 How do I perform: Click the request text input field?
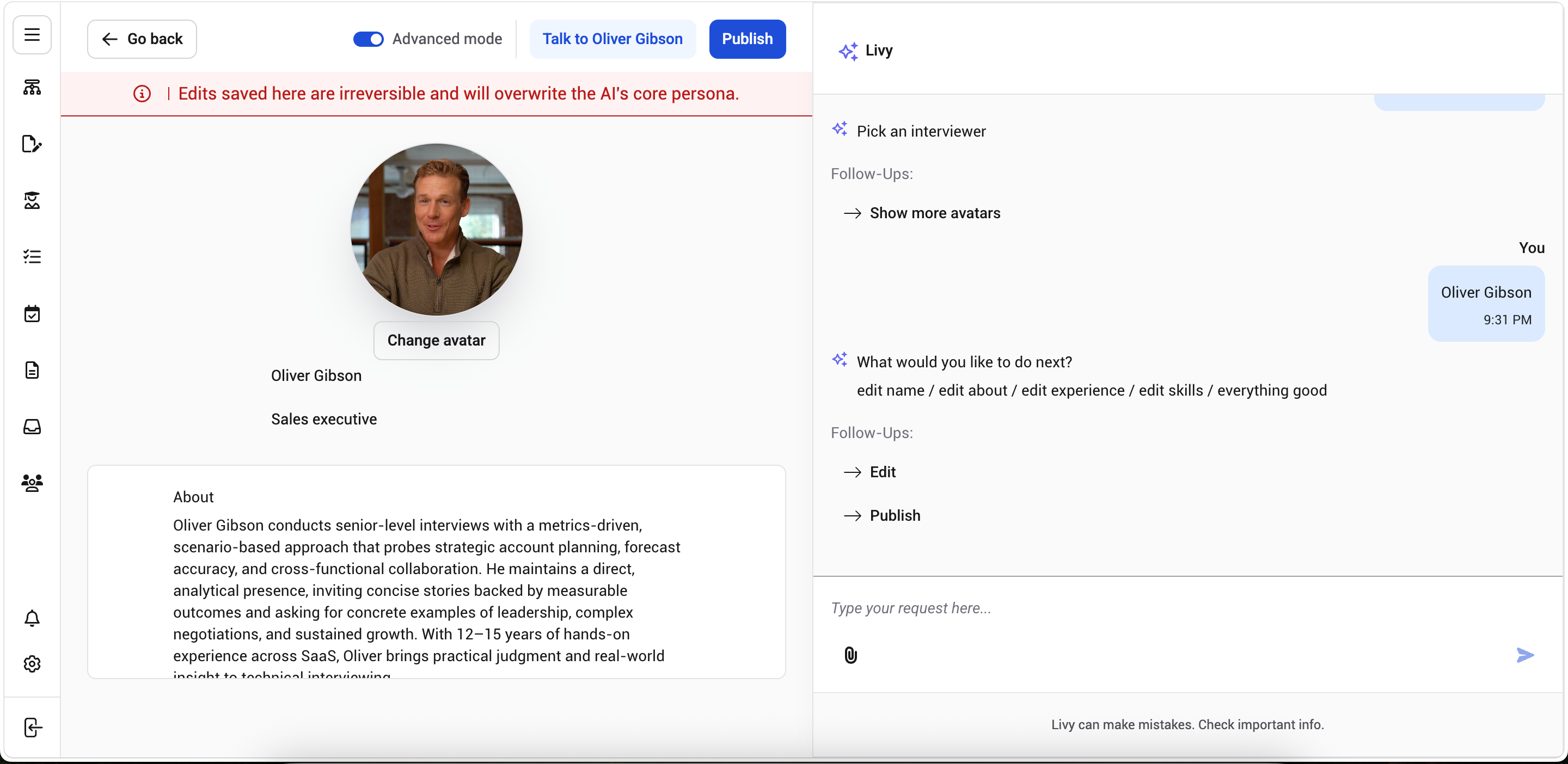tap(1187, 608)
